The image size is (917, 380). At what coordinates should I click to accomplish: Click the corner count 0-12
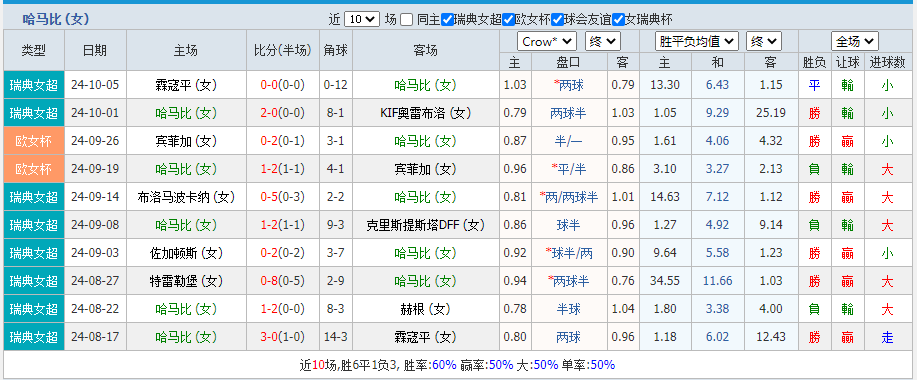coord(336,85)
